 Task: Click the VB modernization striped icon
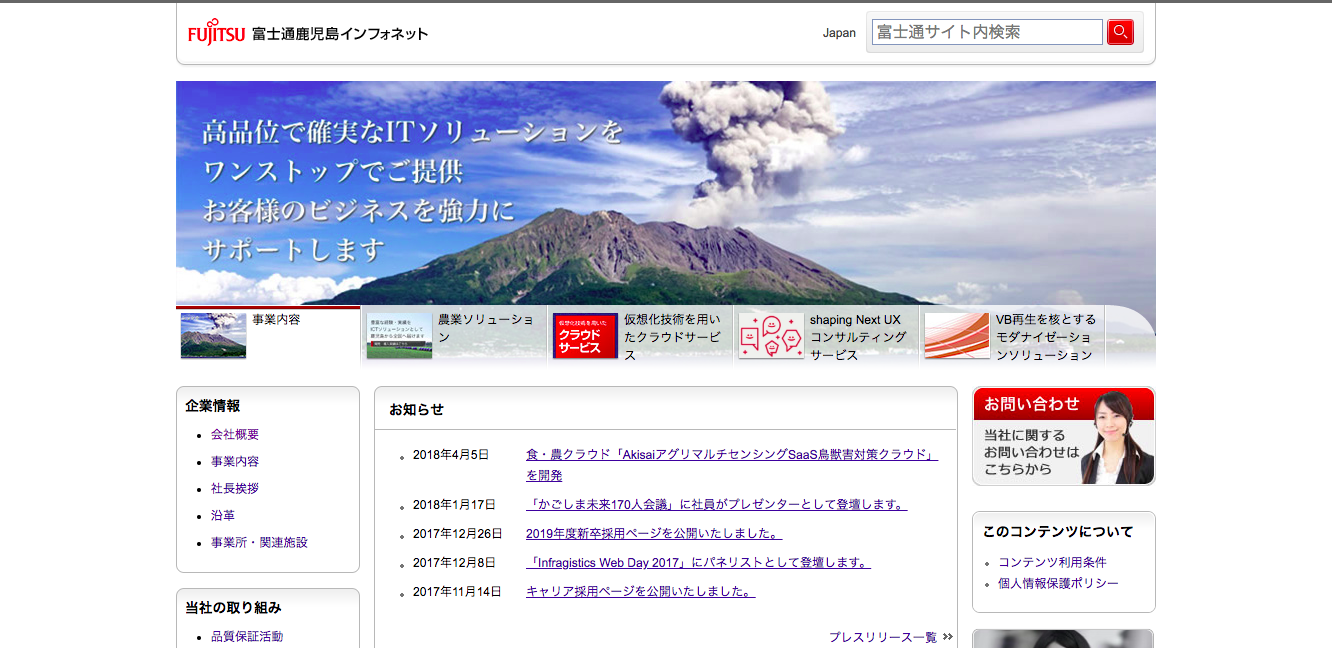pos(957,336)
